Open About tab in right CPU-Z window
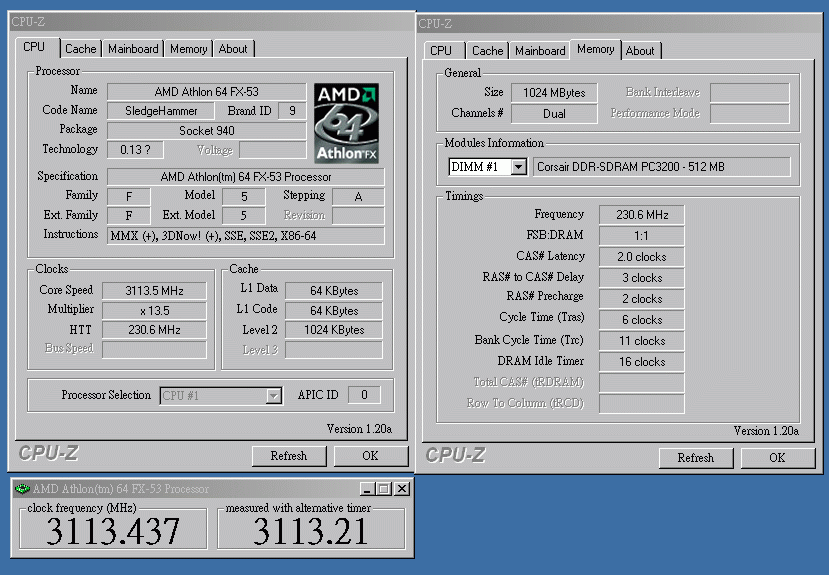This screenshot has height=575, width=829. coord(640,51)
